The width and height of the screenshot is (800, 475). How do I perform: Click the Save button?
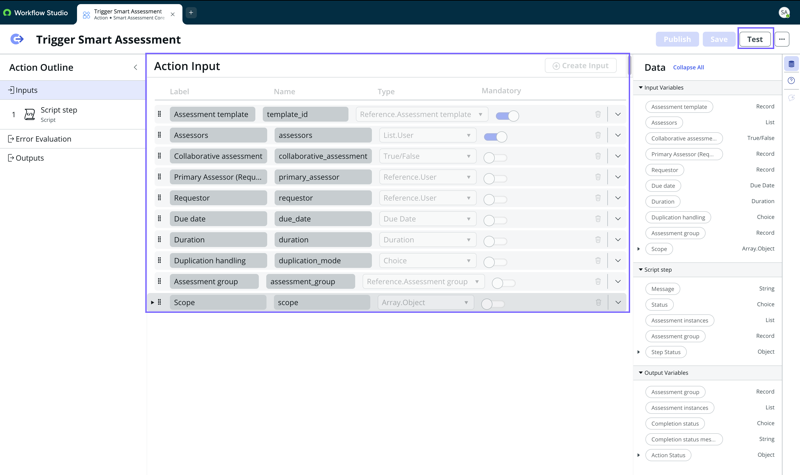pos(719,39)
